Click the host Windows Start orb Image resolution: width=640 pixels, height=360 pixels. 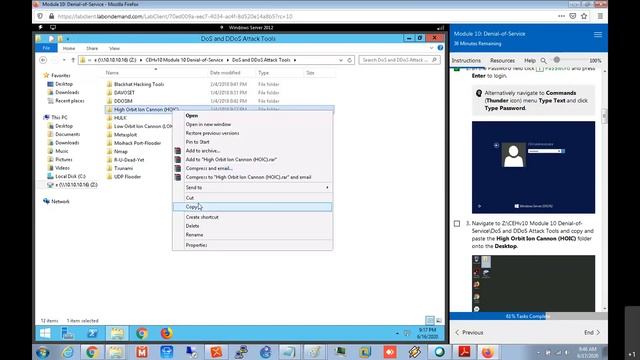[42, 352]
